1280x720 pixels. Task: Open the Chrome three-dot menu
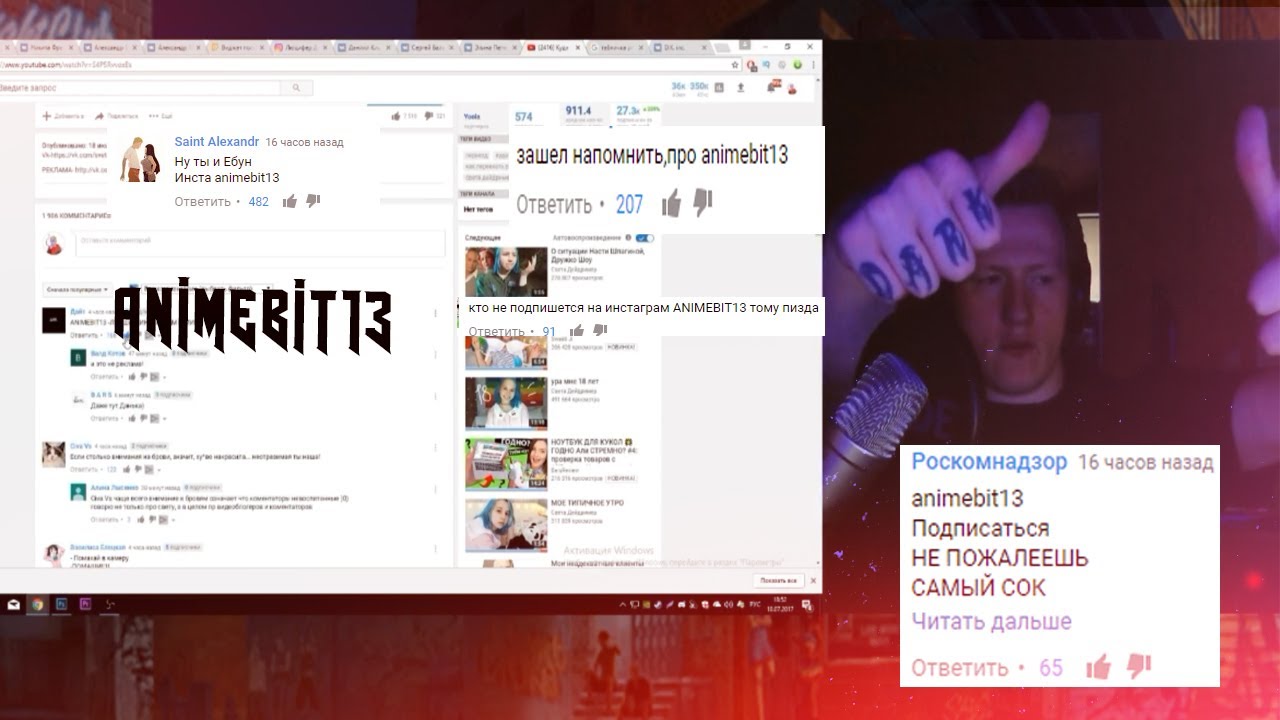click(x=812, y=65)
